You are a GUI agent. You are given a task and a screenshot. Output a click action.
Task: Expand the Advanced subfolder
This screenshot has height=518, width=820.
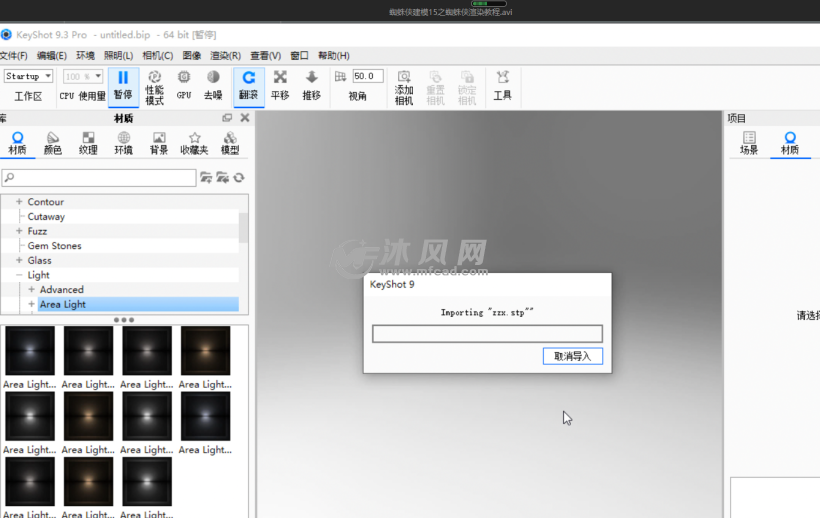pyautogui.click(x=31, y=289)
